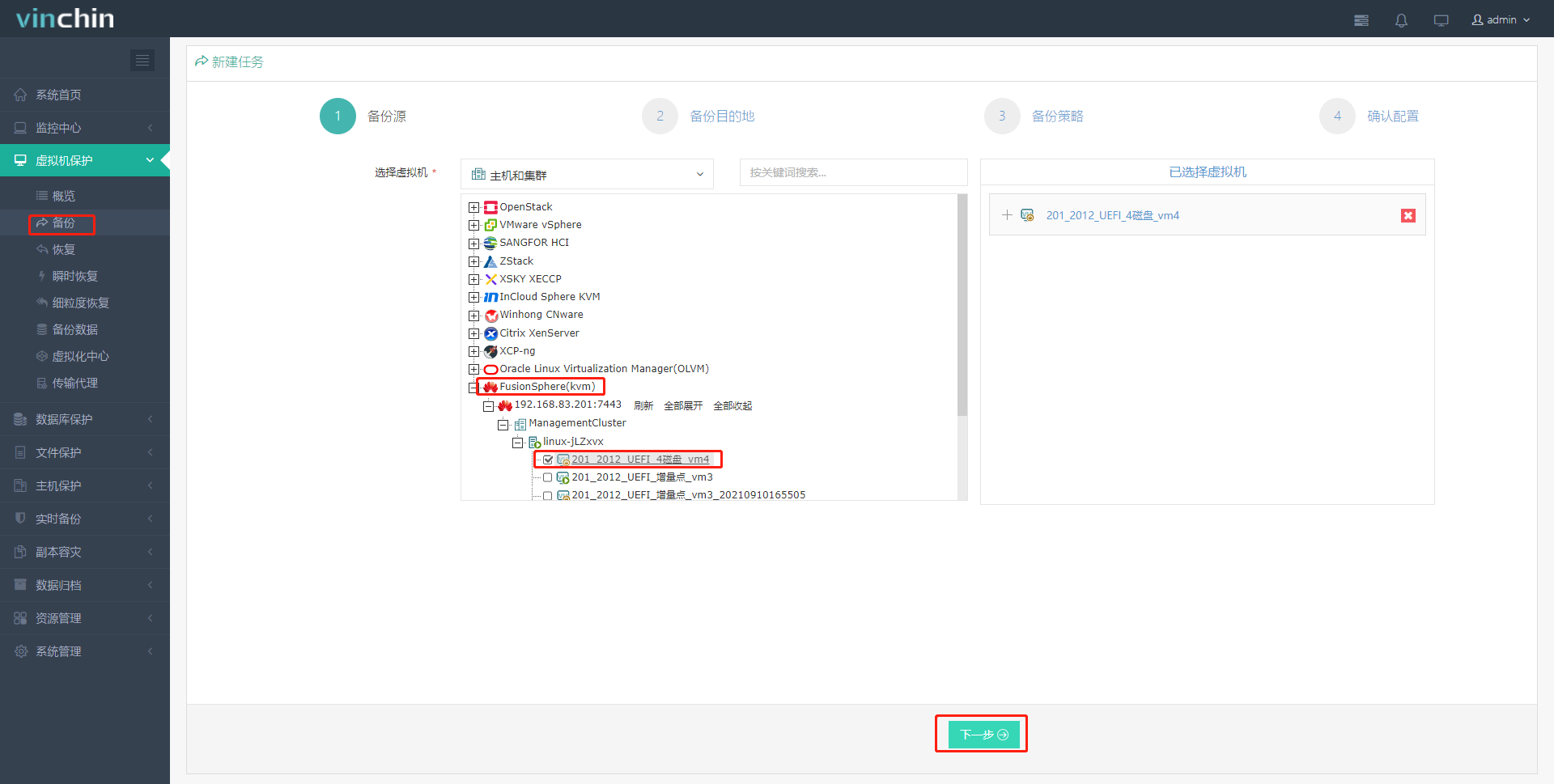Collapse the 192.168.83.201:7443 host node
This screenshot has height=784, width=1554.
[x=488, y=406]
